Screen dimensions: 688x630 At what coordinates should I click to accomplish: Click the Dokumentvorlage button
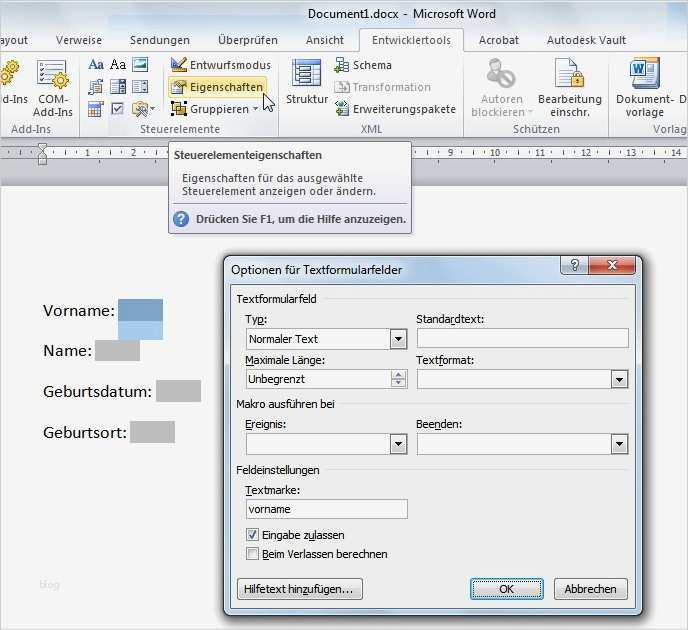(644, 88)
